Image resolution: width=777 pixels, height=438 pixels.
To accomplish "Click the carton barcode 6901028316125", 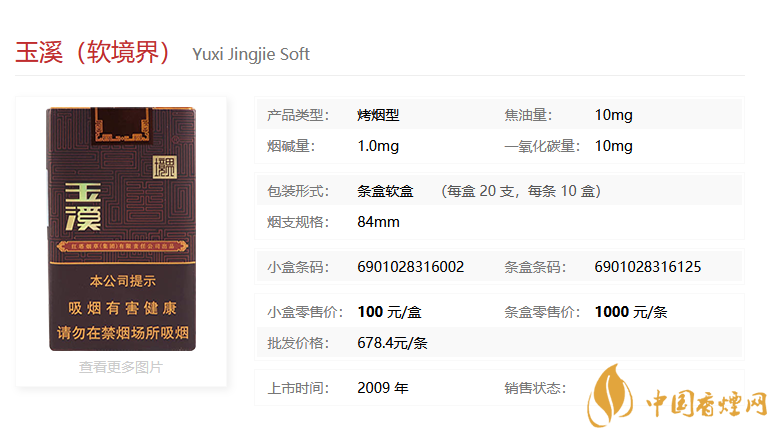I will point(648,267).
